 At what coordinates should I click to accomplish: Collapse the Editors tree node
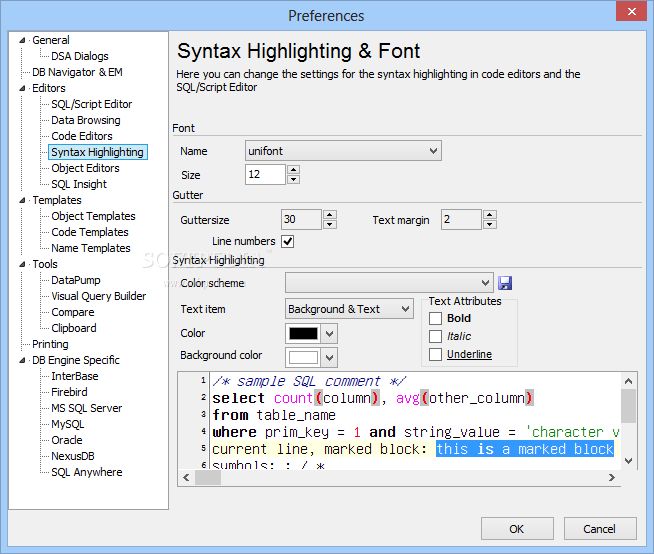pos(22,88)
